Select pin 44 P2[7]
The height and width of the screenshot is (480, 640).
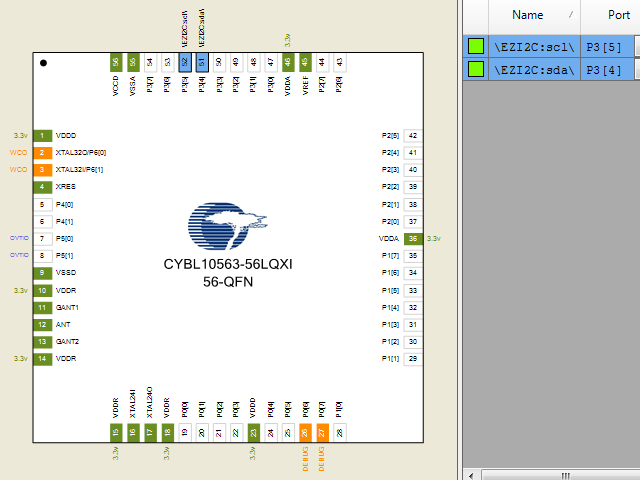322,62
